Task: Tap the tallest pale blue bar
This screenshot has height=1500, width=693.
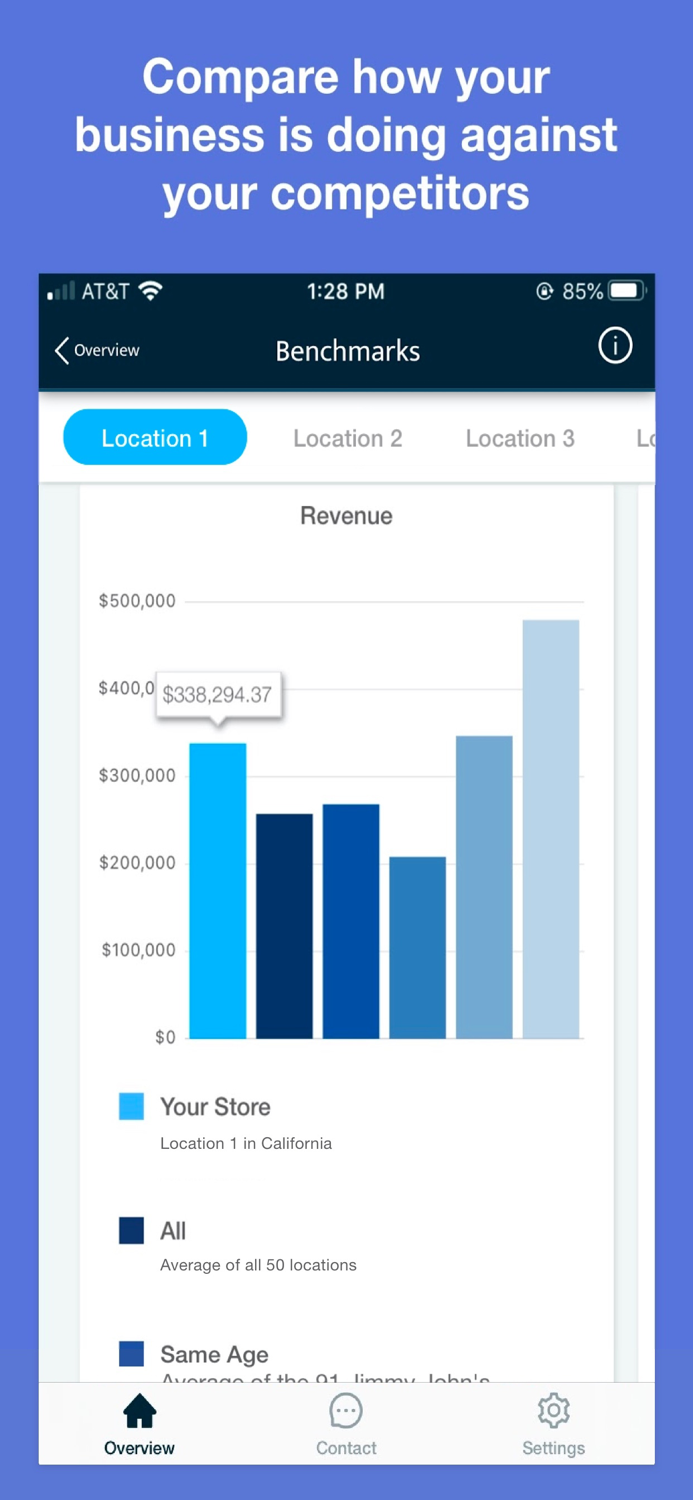Action: click(551, 829)
